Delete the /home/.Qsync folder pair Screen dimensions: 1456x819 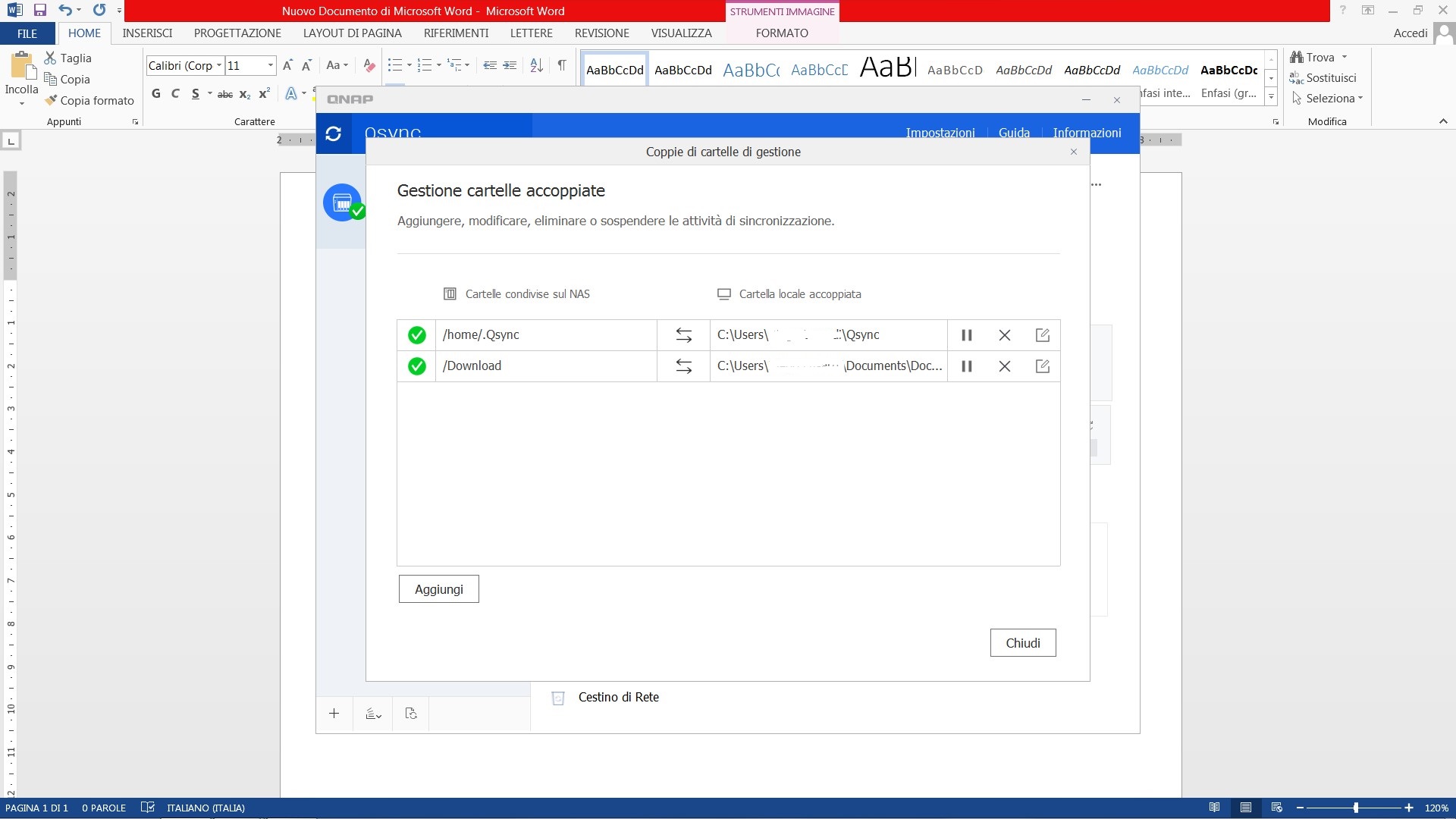1004,335
